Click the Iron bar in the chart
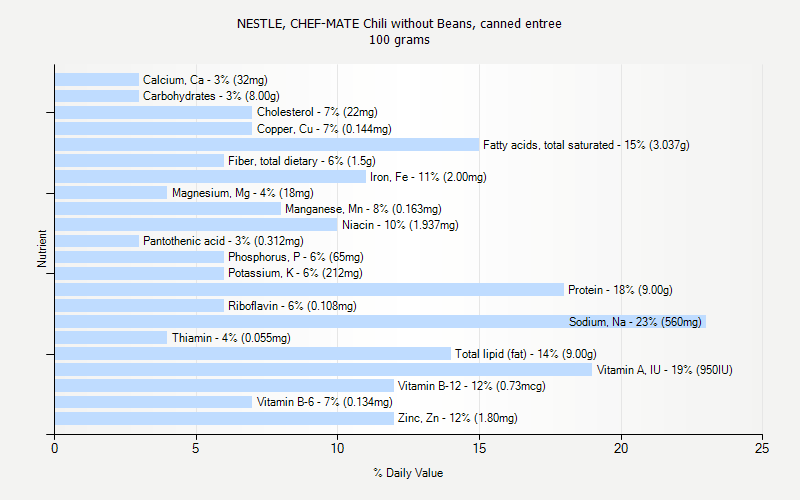Image resolution: width=800 pixels, height=500 pixels. point(210,177)
